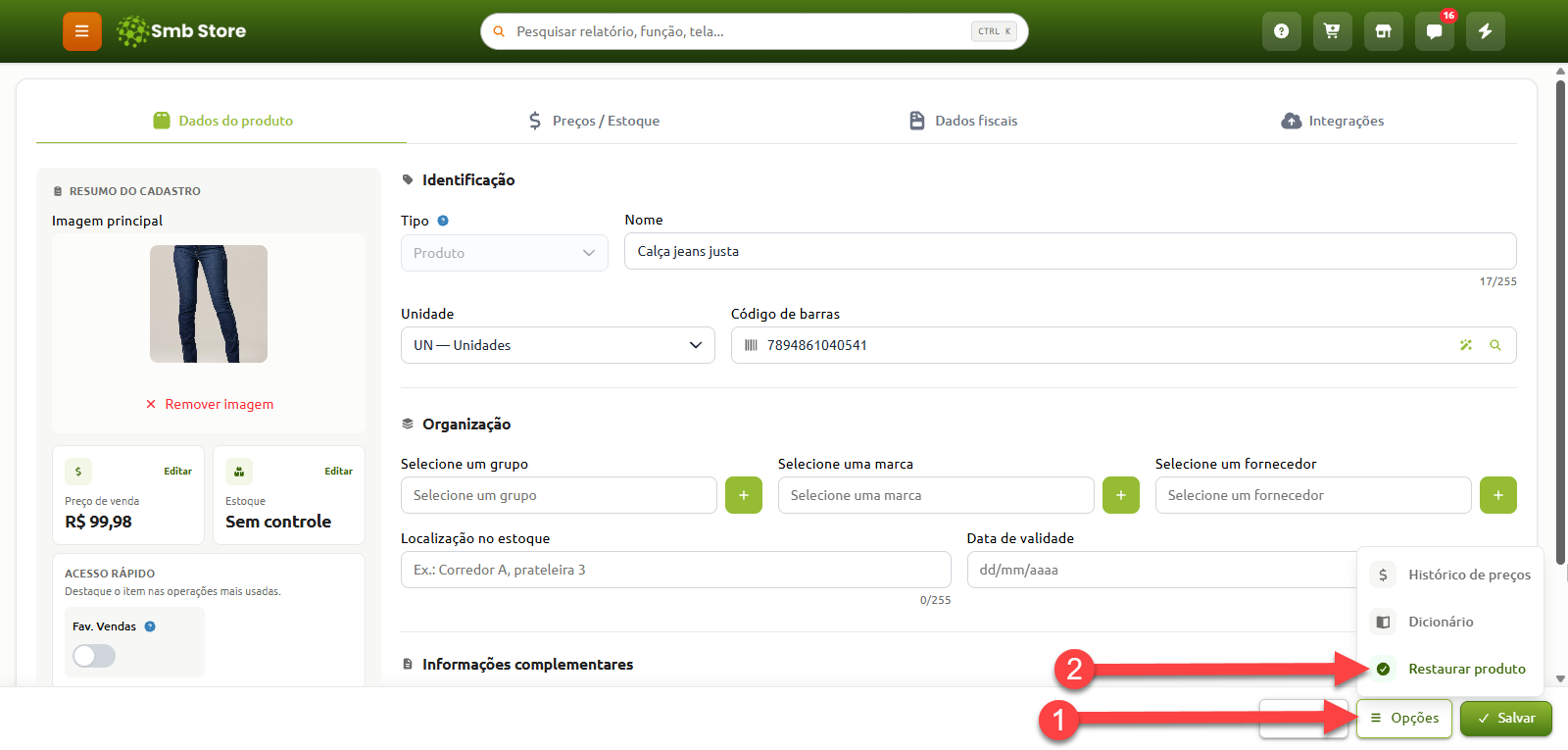Open the Integrações tab

(x=1333, y=121)
